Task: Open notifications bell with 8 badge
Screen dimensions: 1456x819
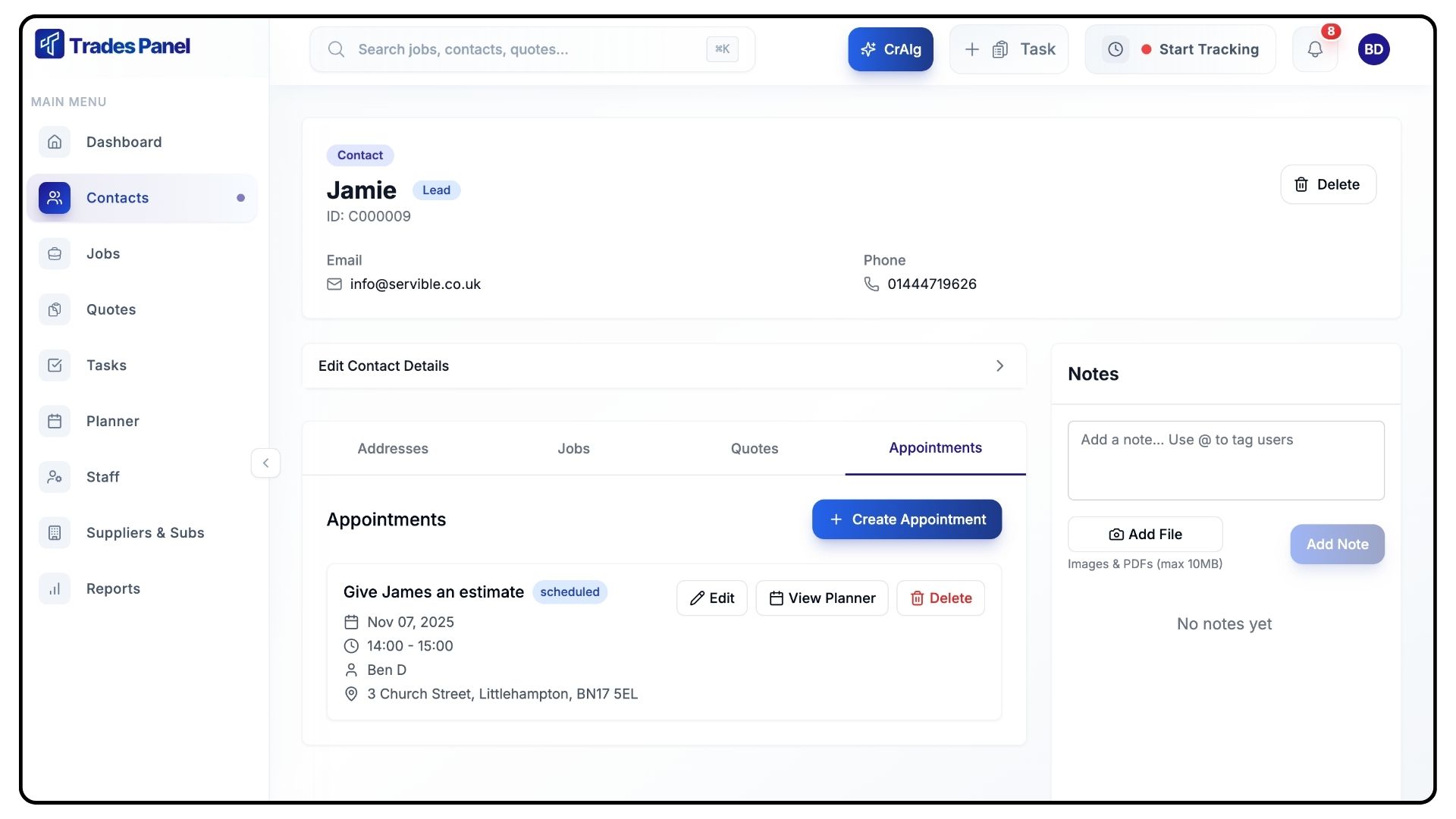Action: click(1315, 49)
